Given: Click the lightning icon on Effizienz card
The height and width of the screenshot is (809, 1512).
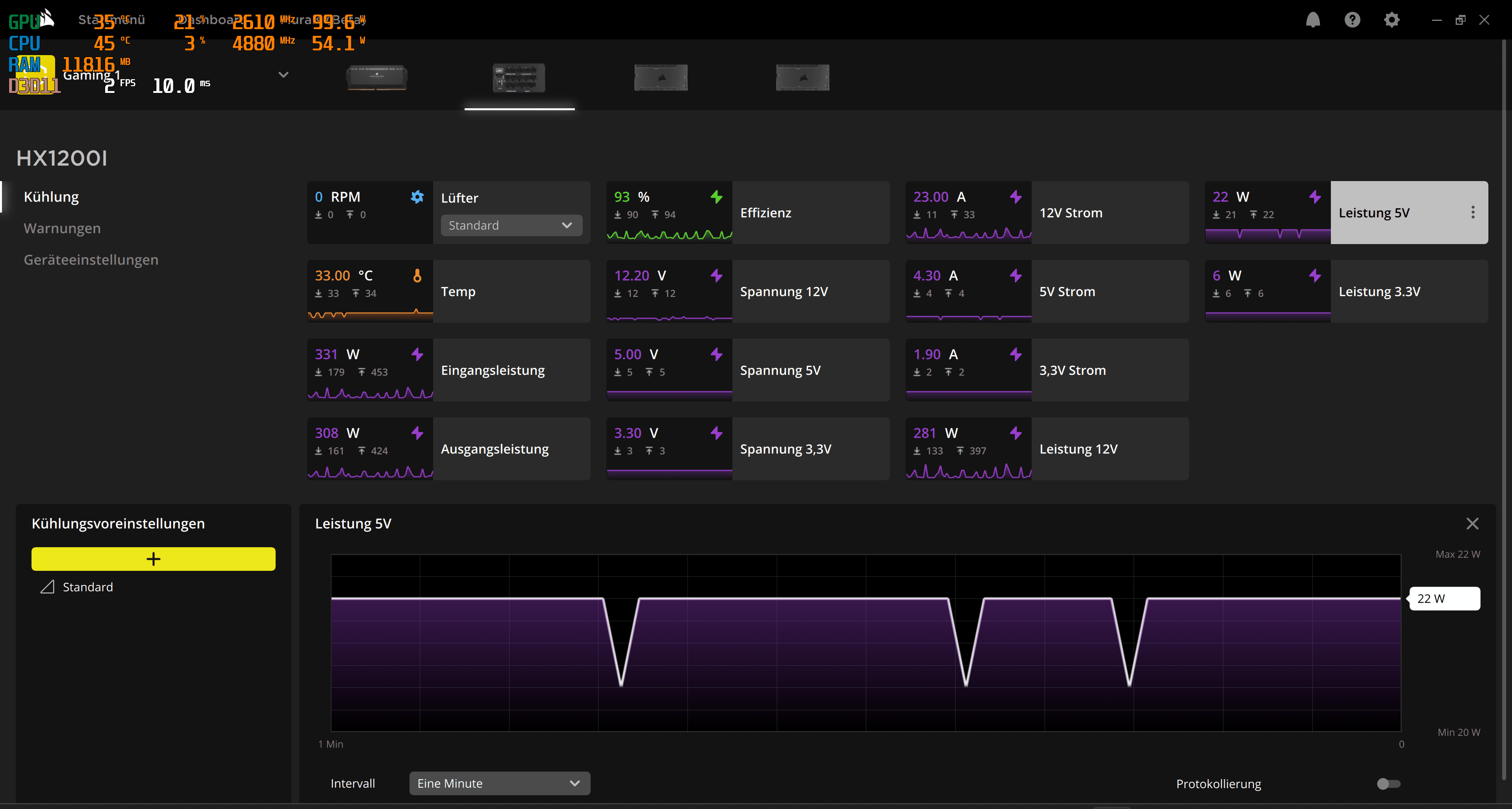Looking at the screenshot, I should pos(717,196).
